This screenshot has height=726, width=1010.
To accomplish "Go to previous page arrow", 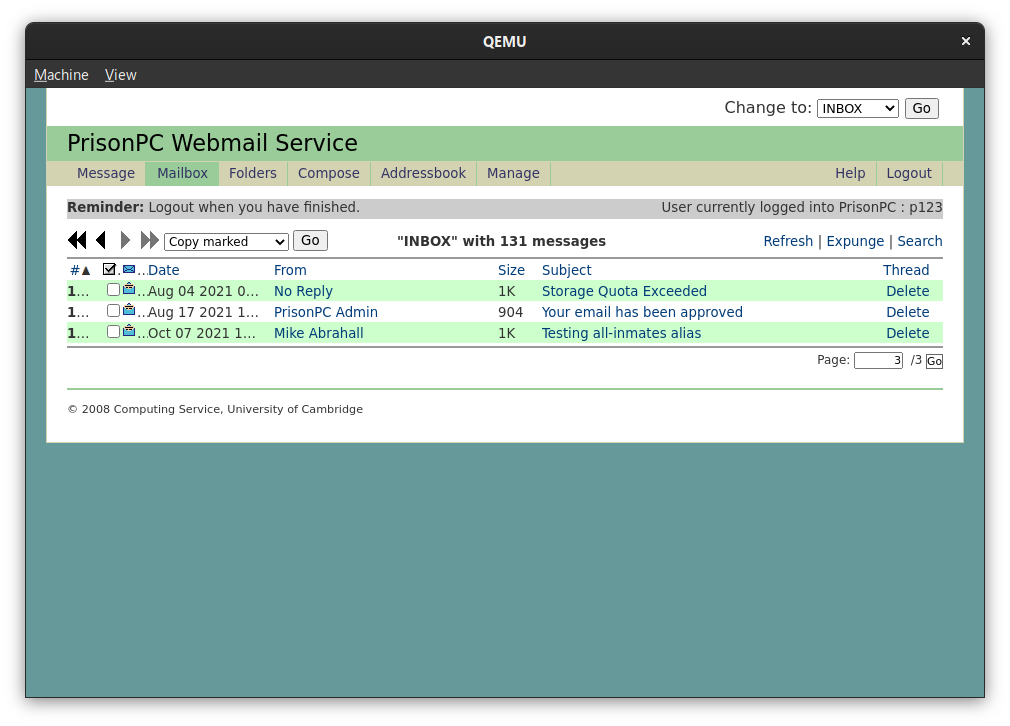I will click(x=100, y=240).
